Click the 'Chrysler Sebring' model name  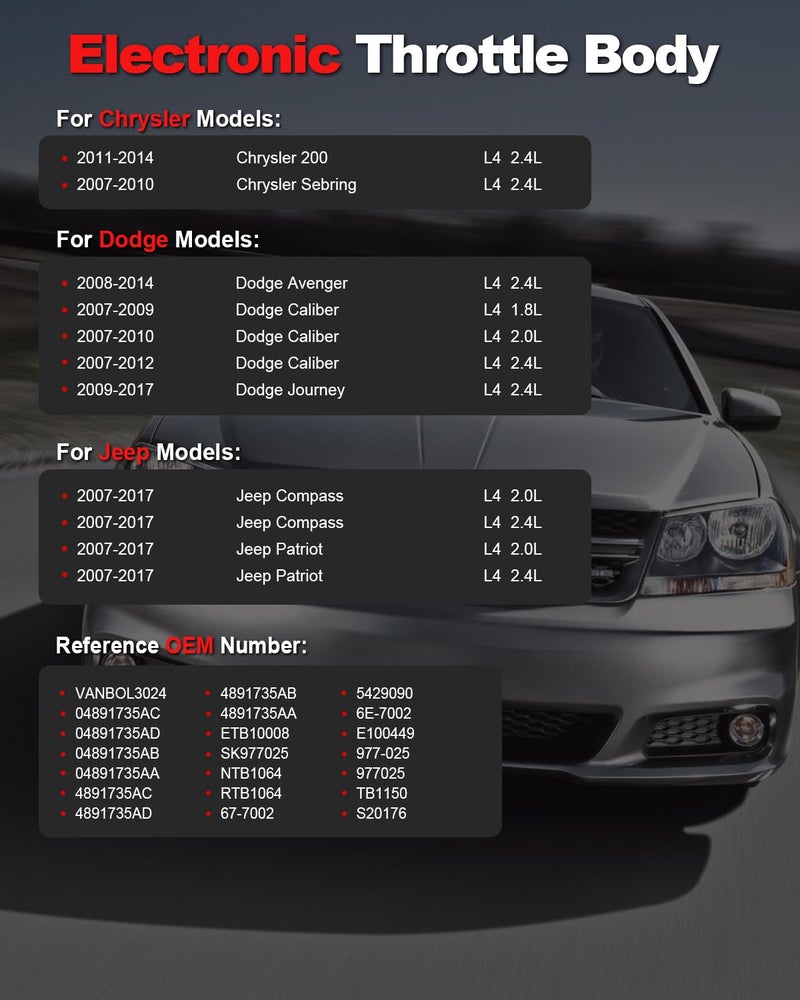pos(296,184)
